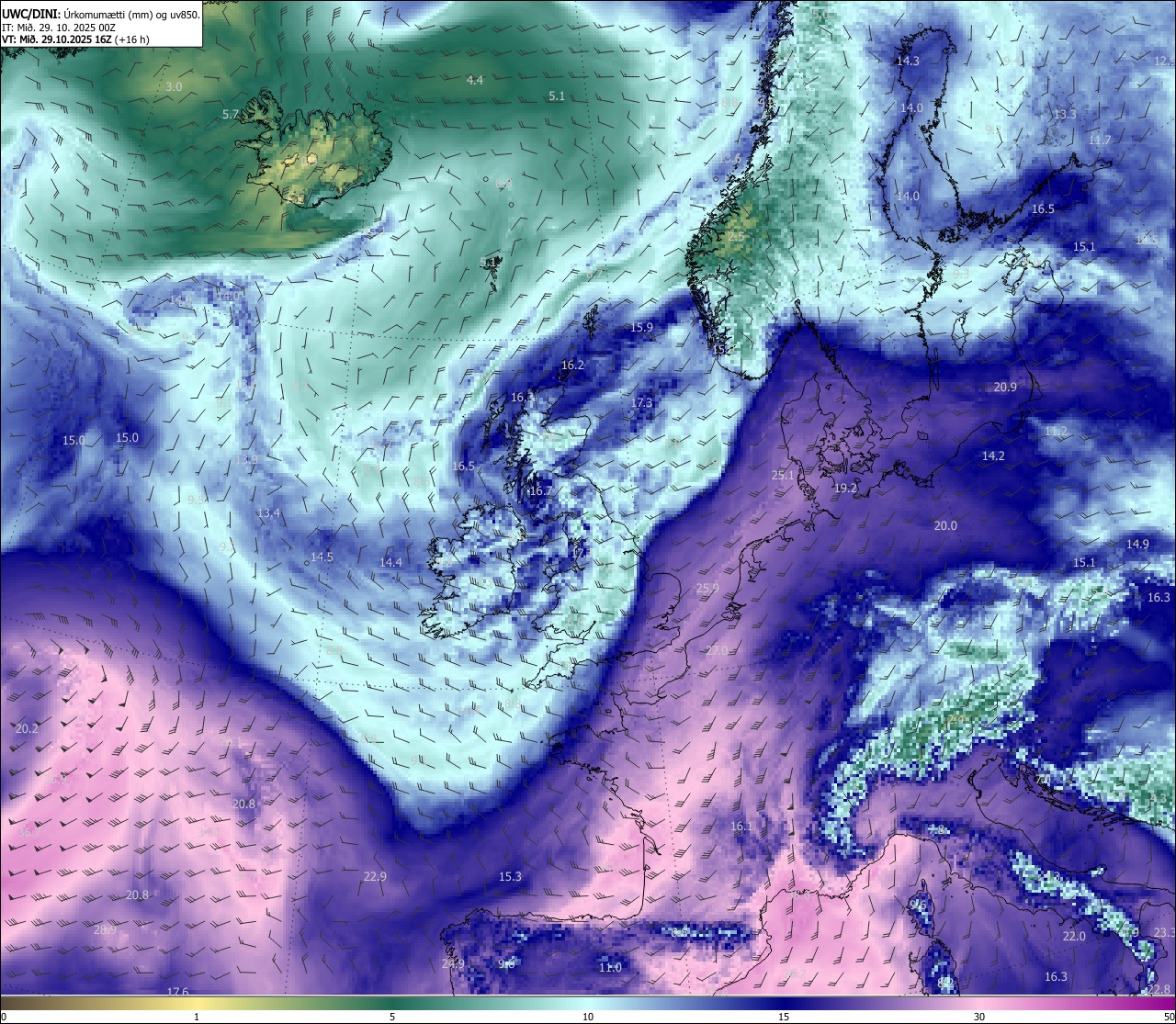
Task: Click the initial time line 'IT: Mið. 29. 10. 2025 00Z'
Action: click(57, 28)
